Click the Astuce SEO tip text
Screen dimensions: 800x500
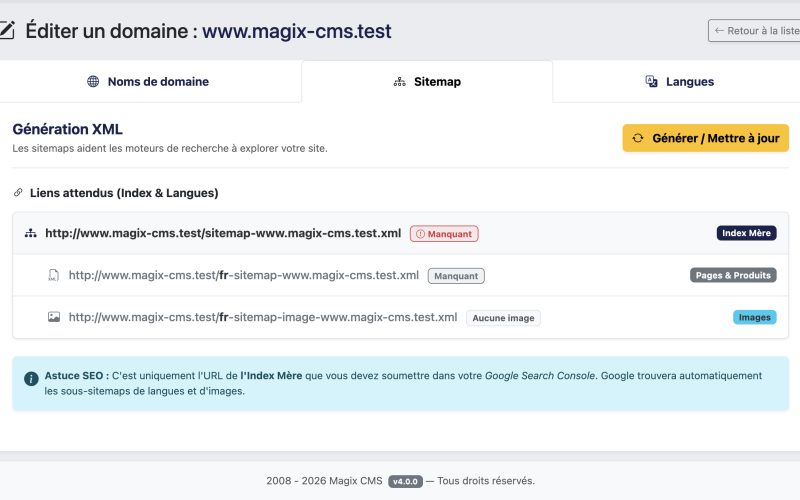coord(403,383)
